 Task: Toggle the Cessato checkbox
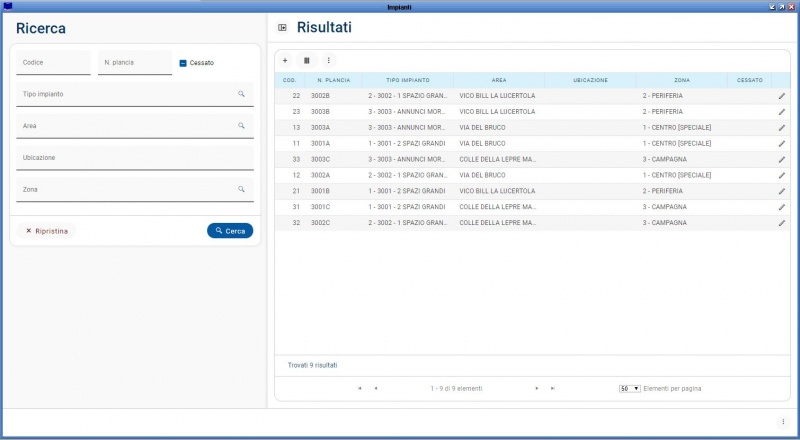(x=183, y=63)
